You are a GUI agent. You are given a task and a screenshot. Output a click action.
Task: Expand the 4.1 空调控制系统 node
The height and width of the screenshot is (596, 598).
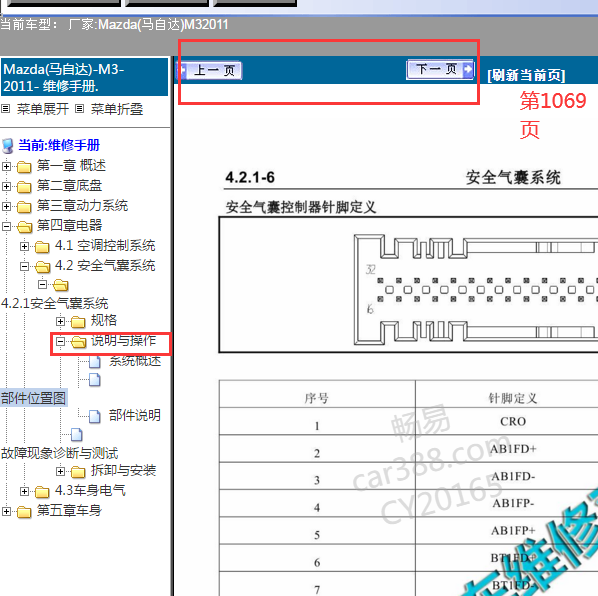coord(24,246)
